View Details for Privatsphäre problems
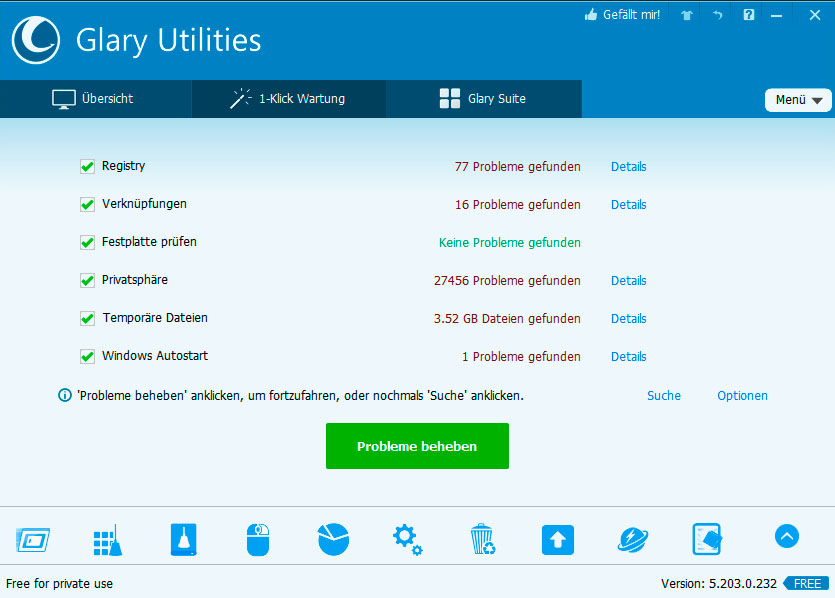This screenshot has height=598, width=835. tap(629, 281)
